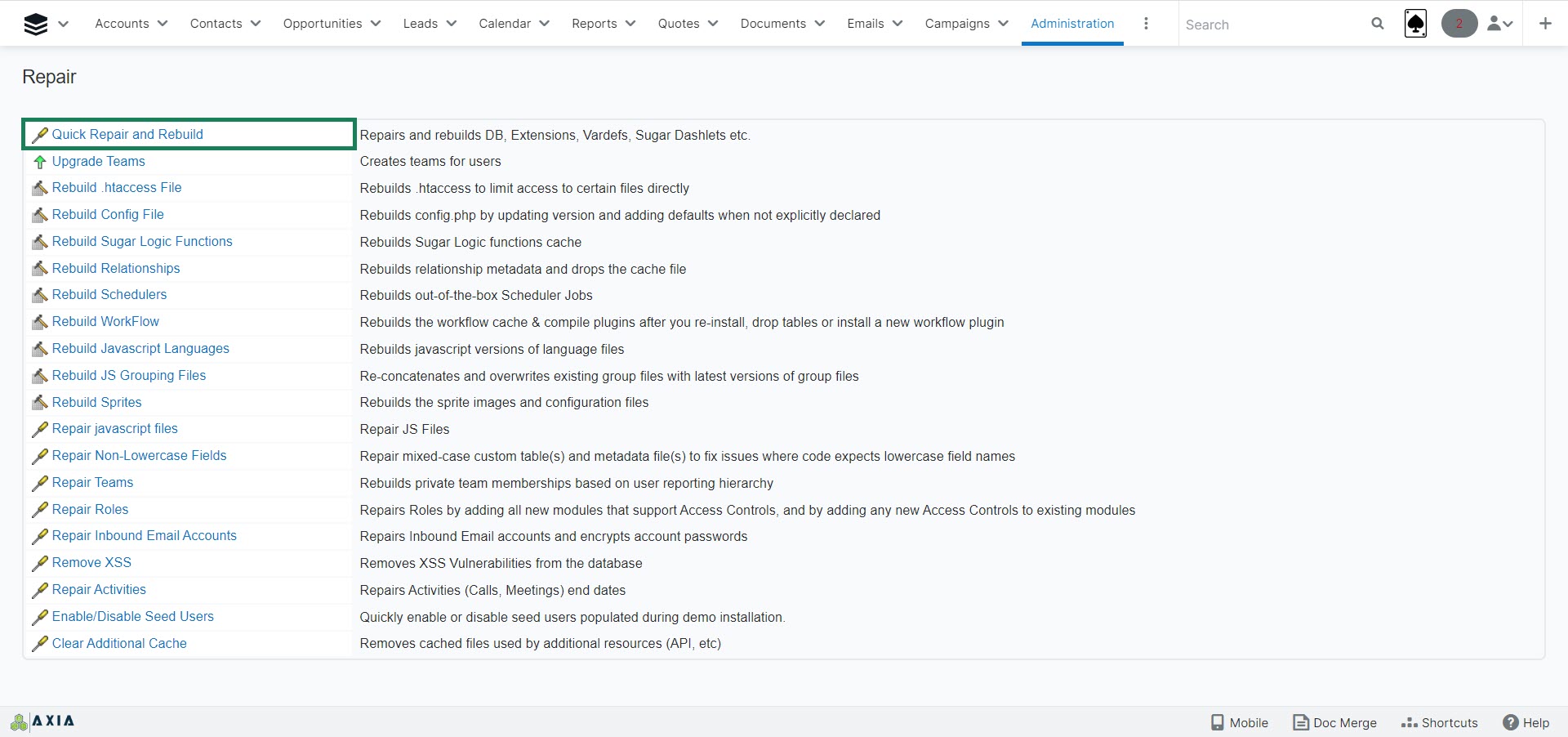Screen dimensions: 1568x737
Task: Expand the Reports dropdown chevron
Action: pos(630,24)
